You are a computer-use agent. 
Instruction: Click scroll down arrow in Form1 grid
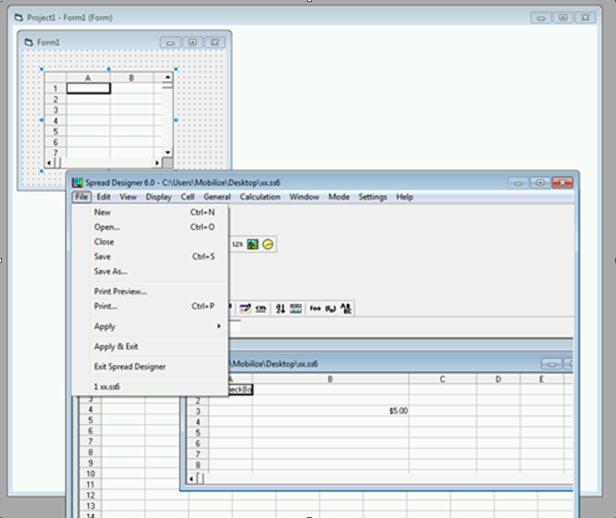168,152
